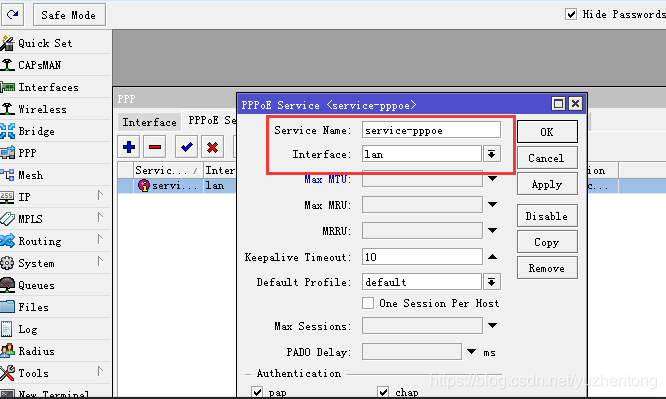Remove selected entry with red minus icon
Viewport: 666px width, 399px height.
pyautogui.click(x=155, y=147)
